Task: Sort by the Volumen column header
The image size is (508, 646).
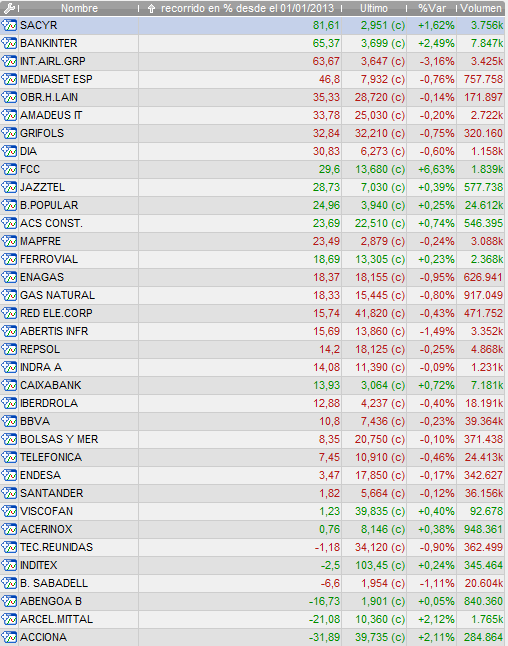Action: (481, 8)
